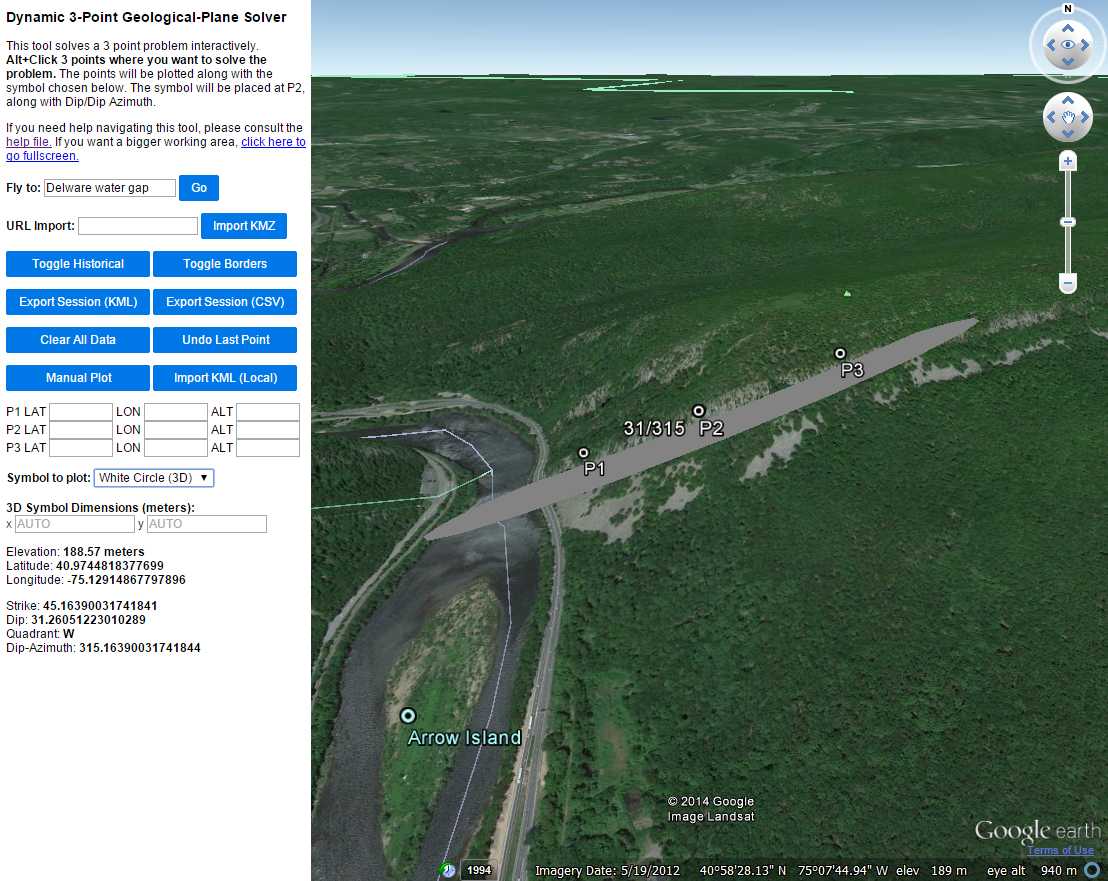Zoom out with the minus button

(x=1068, y=284)
